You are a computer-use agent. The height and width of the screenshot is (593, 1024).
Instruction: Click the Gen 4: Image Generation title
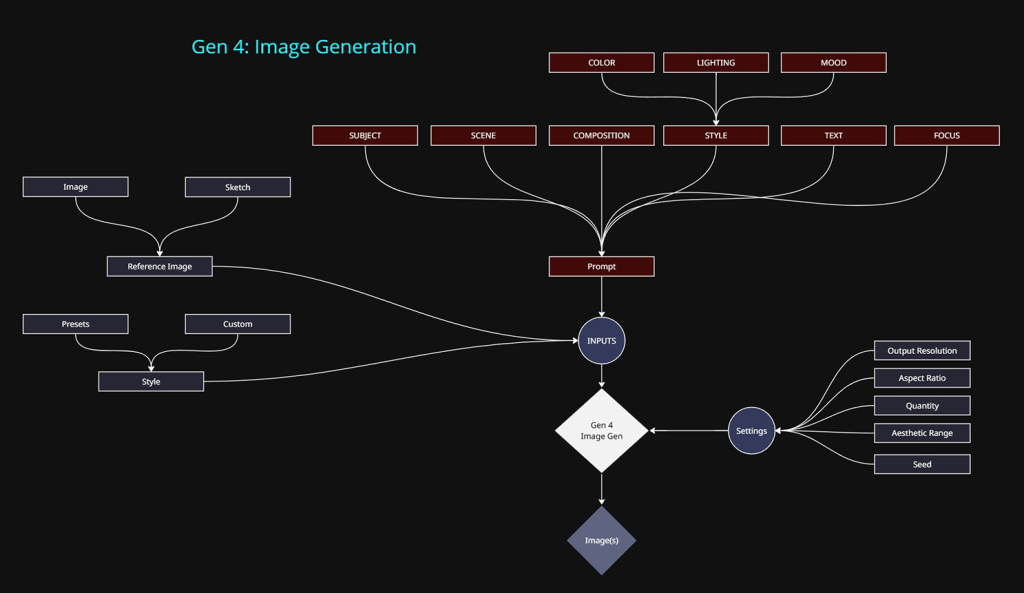pos(303,47)
